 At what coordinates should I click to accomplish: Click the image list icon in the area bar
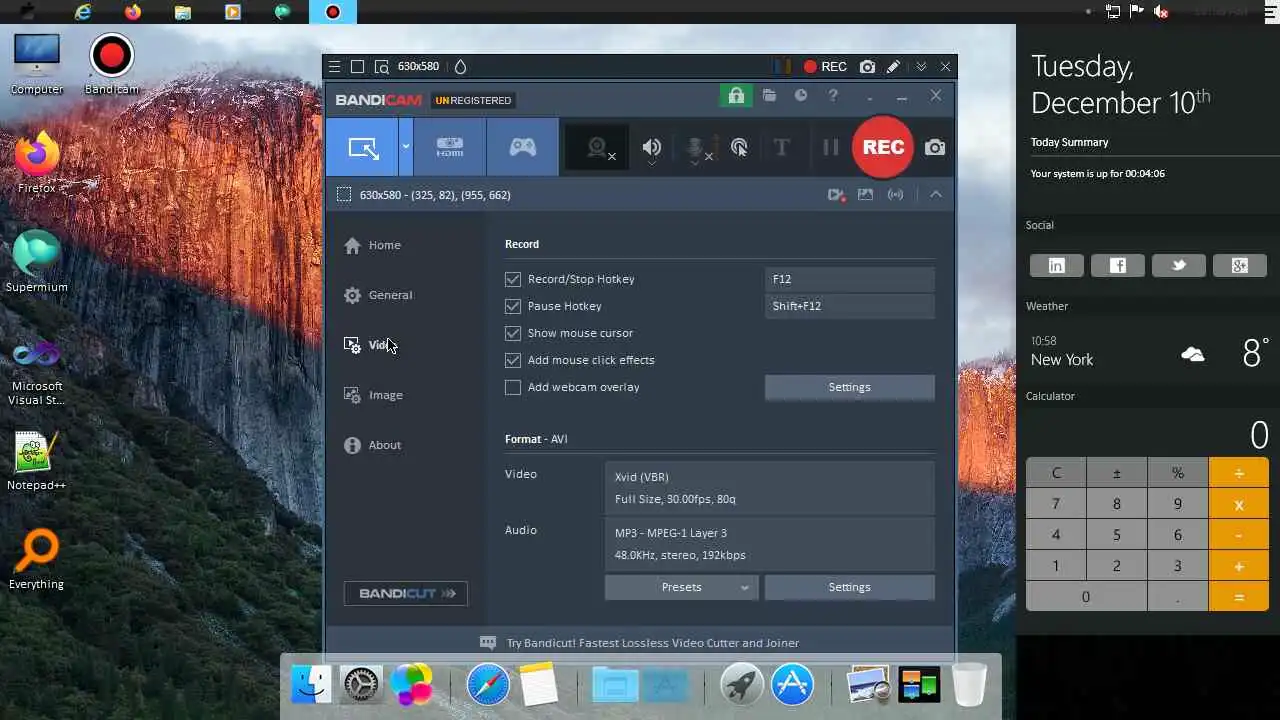[x=865, y=195]
